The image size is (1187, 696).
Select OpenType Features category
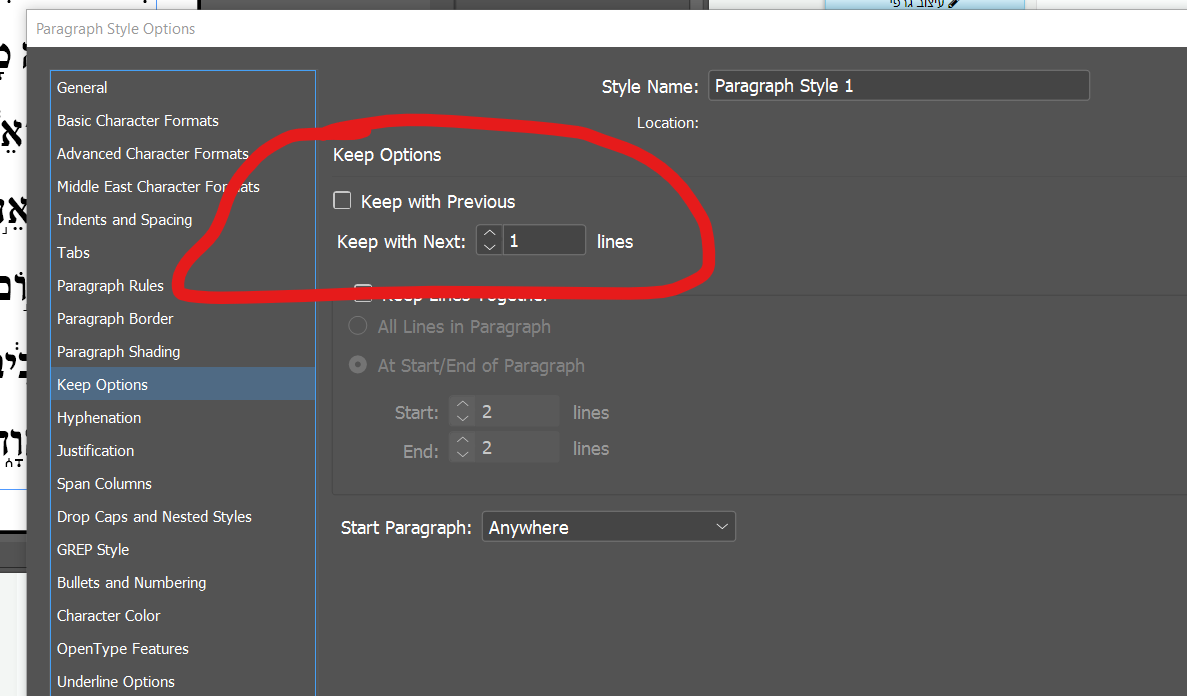(182, 649)
